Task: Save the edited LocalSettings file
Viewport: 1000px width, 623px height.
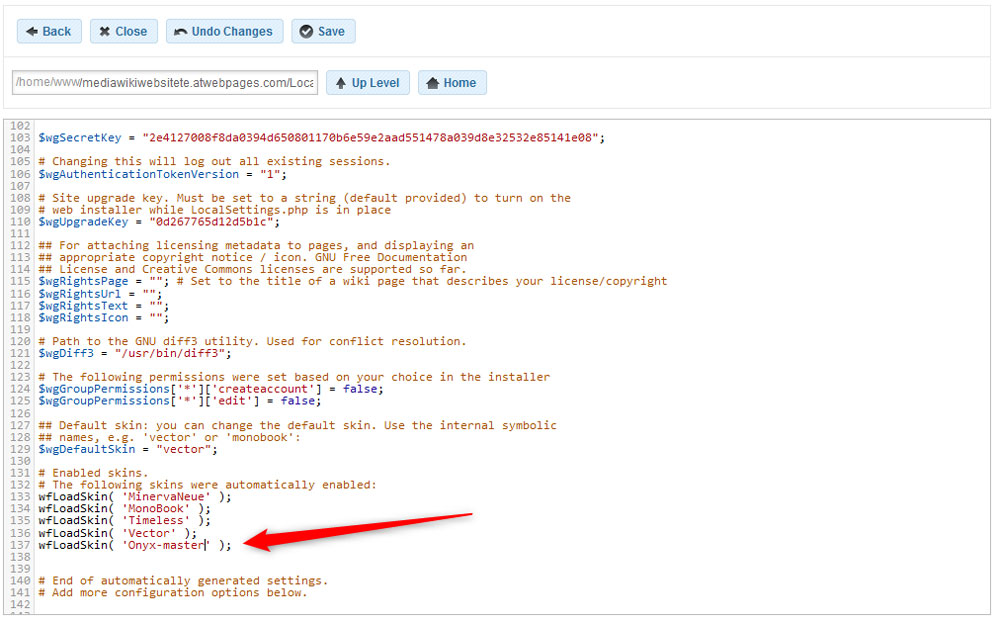Action: point(323,31)
